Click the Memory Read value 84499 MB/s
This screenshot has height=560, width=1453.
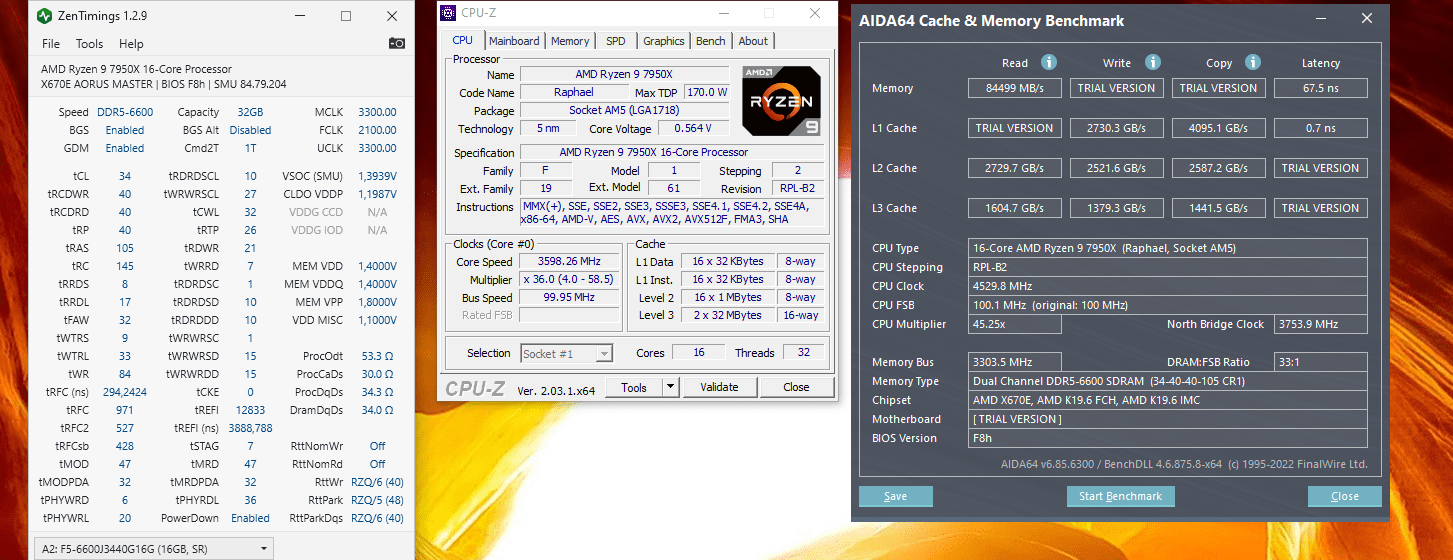pos(1015,88)
